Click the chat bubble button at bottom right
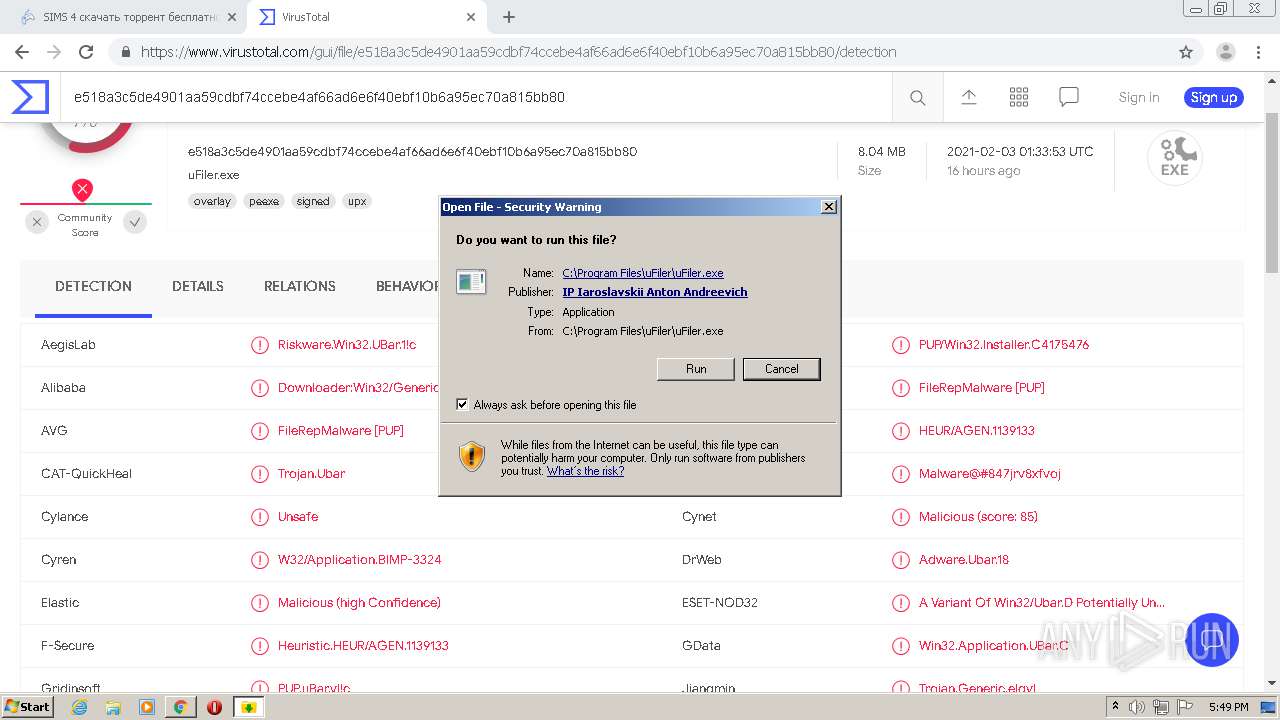This screenshot has width=1280, height=720. point(1212,640)
